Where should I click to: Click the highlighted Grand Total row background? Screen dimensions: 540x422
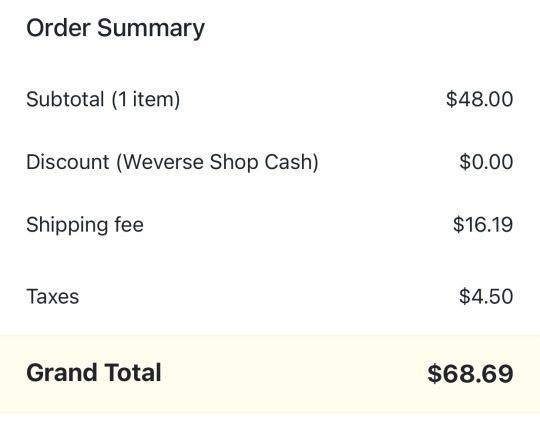point(270,373)
